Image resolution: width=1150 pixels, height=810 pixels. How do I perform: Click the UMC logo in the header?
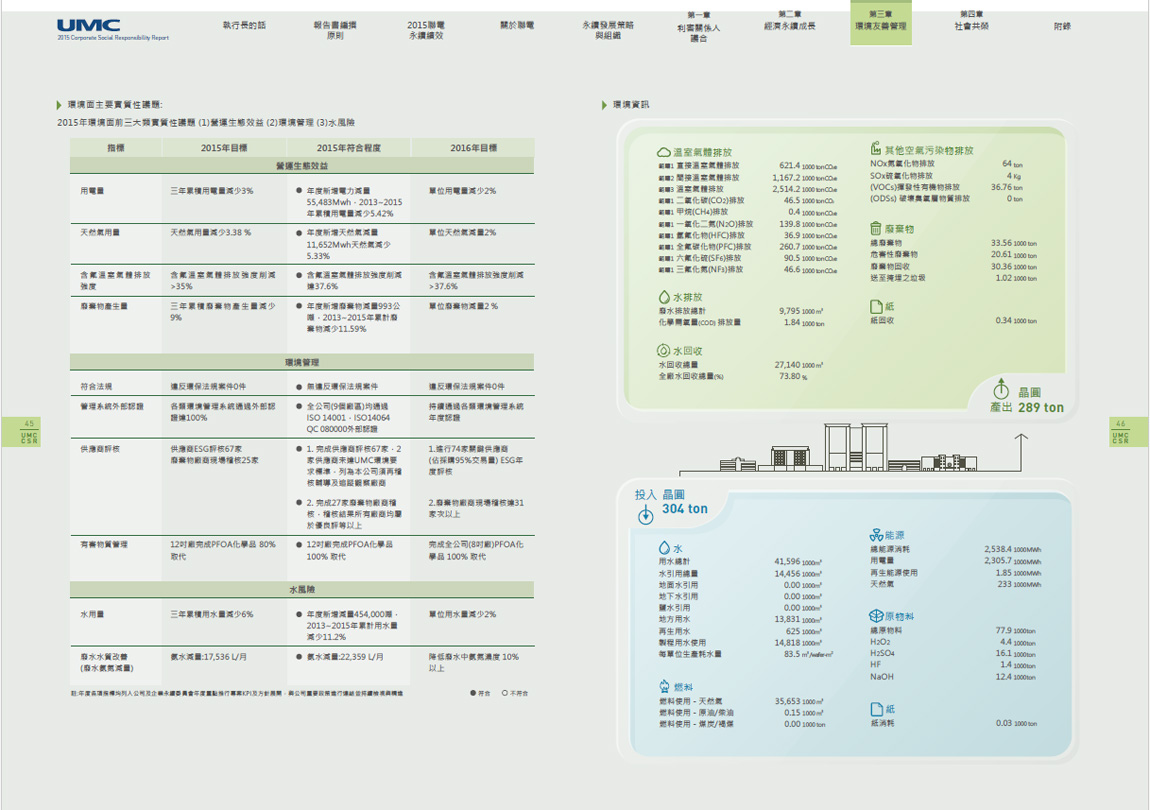(89, 25)
